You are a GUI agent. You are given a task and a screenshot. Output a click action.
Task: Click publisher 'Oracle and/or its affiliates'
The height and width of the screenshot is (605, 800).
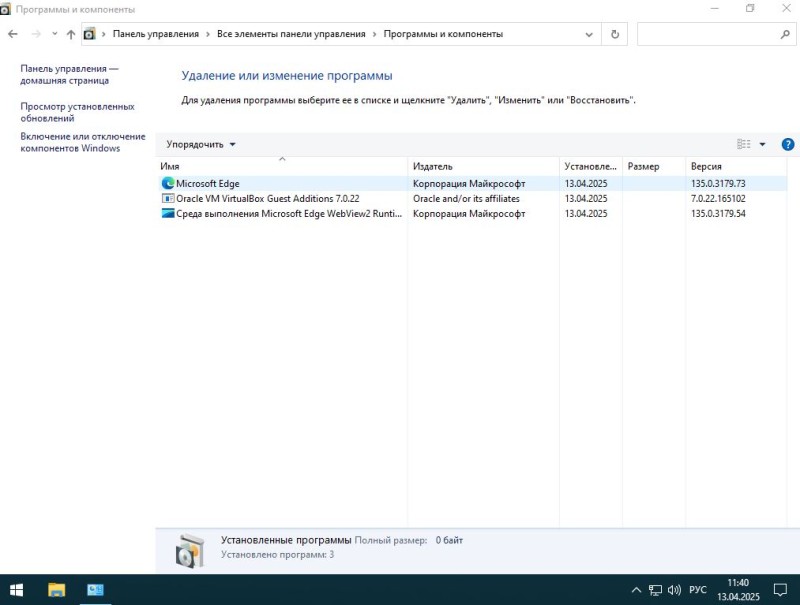pyautogui.click(x=466, y=198)
